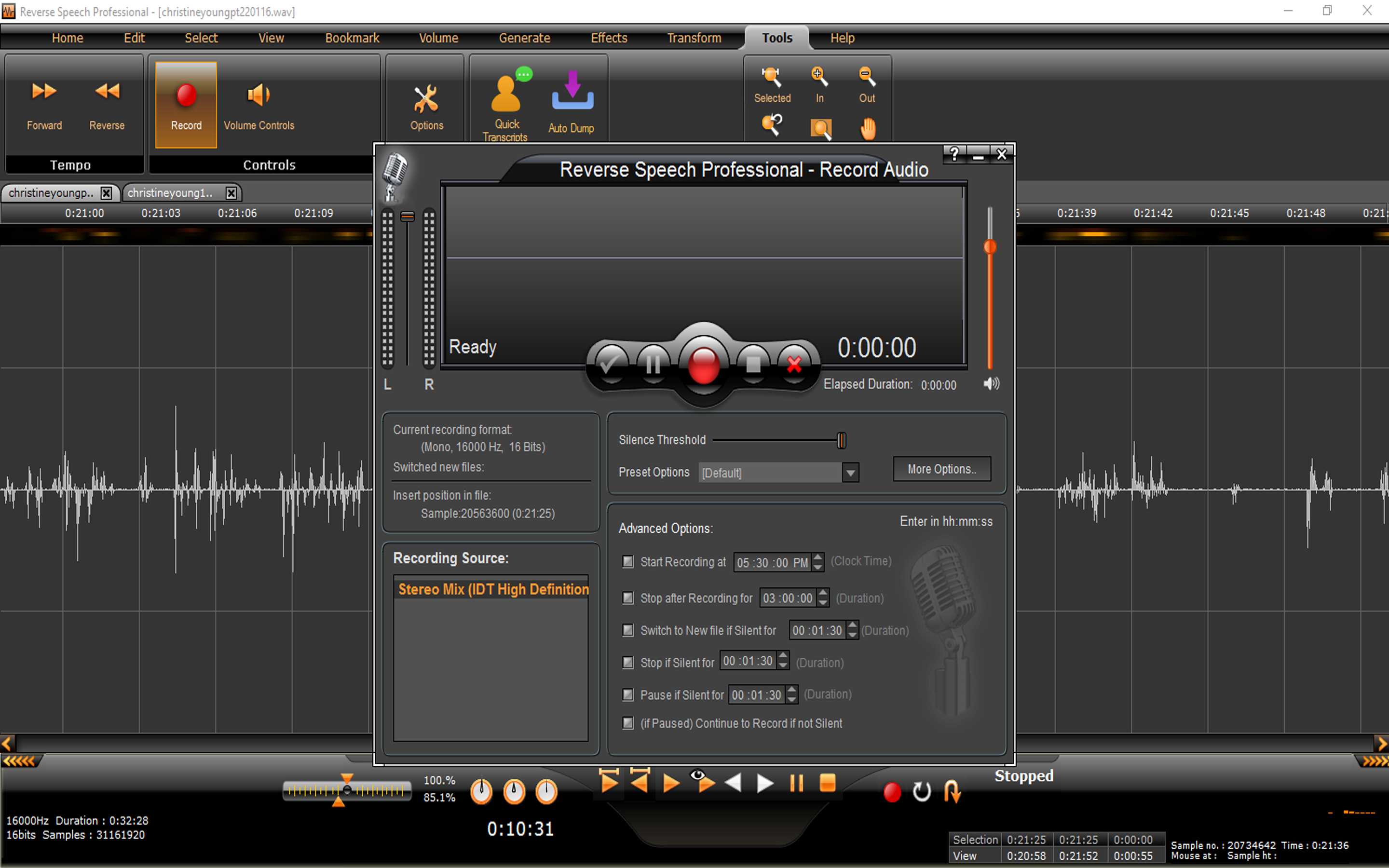
Task: Start recording with the big red button
Action: [x=703, y=365]
